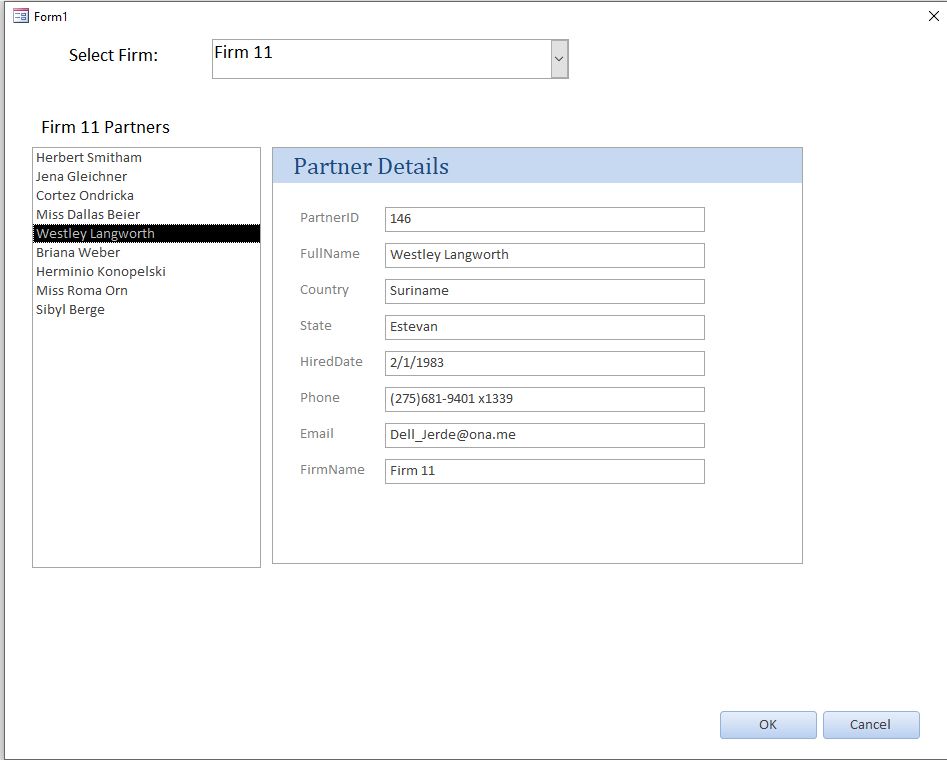Click the Firm 11 Partners heading
This screenshot has height=760, width=947.
tap(106, 127)
